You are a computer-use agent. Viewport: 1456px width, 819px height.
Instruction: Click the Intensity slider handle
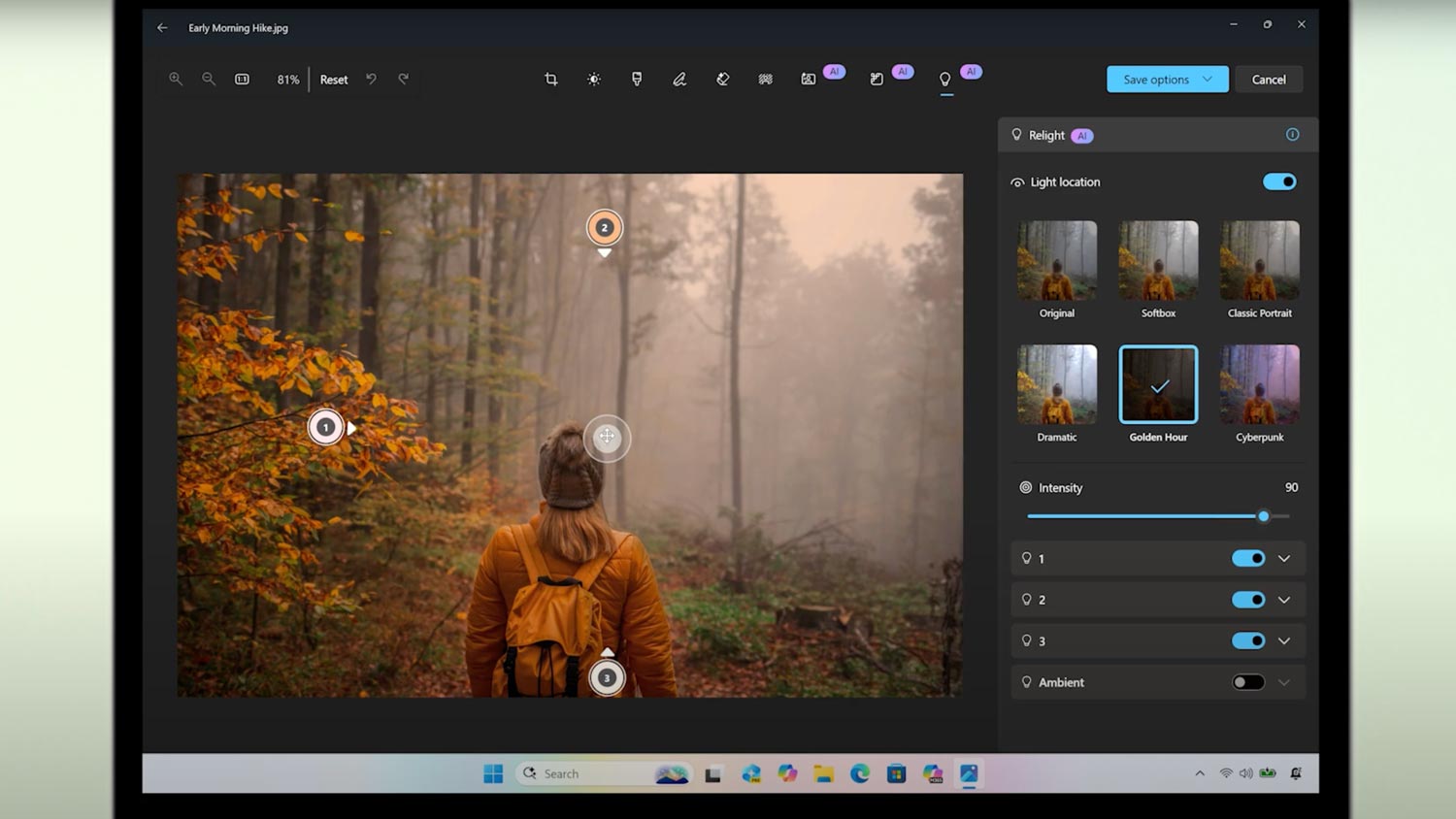click(x=1264, y=516)
